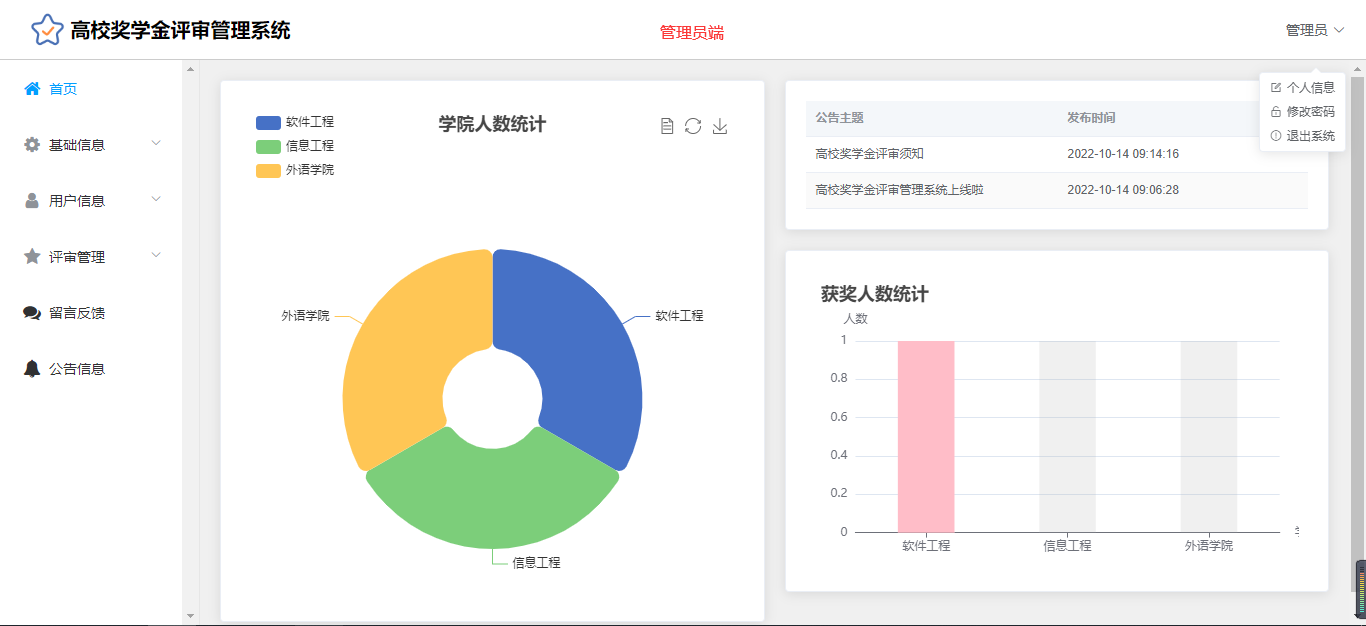The height and width of the screenshot is (626, 1366).
Task: Click the home icon in the sidebar
Action: 32,89
